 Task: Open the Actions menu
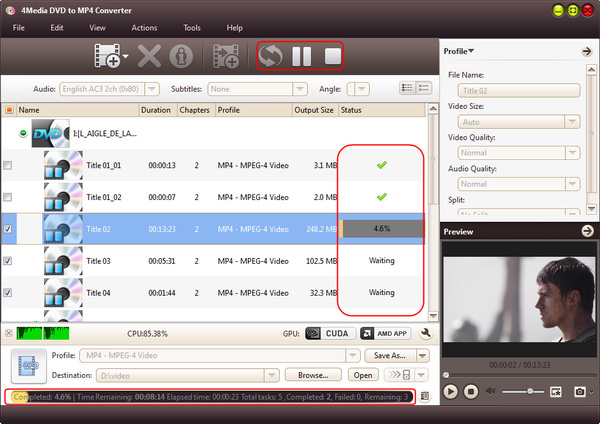tap(143, 27)
